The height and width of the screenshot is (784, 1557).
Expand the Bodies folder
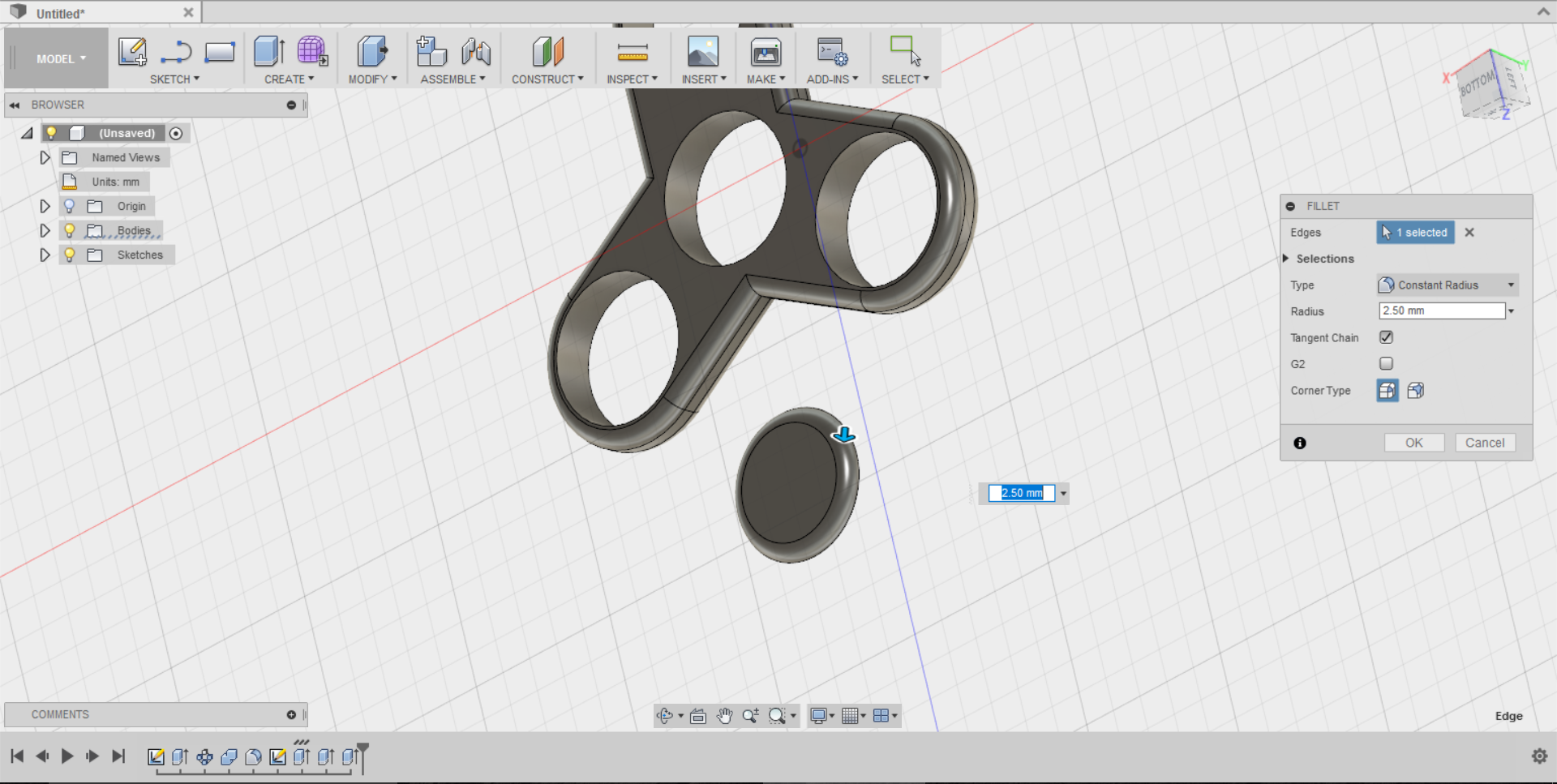pos(45,230)
